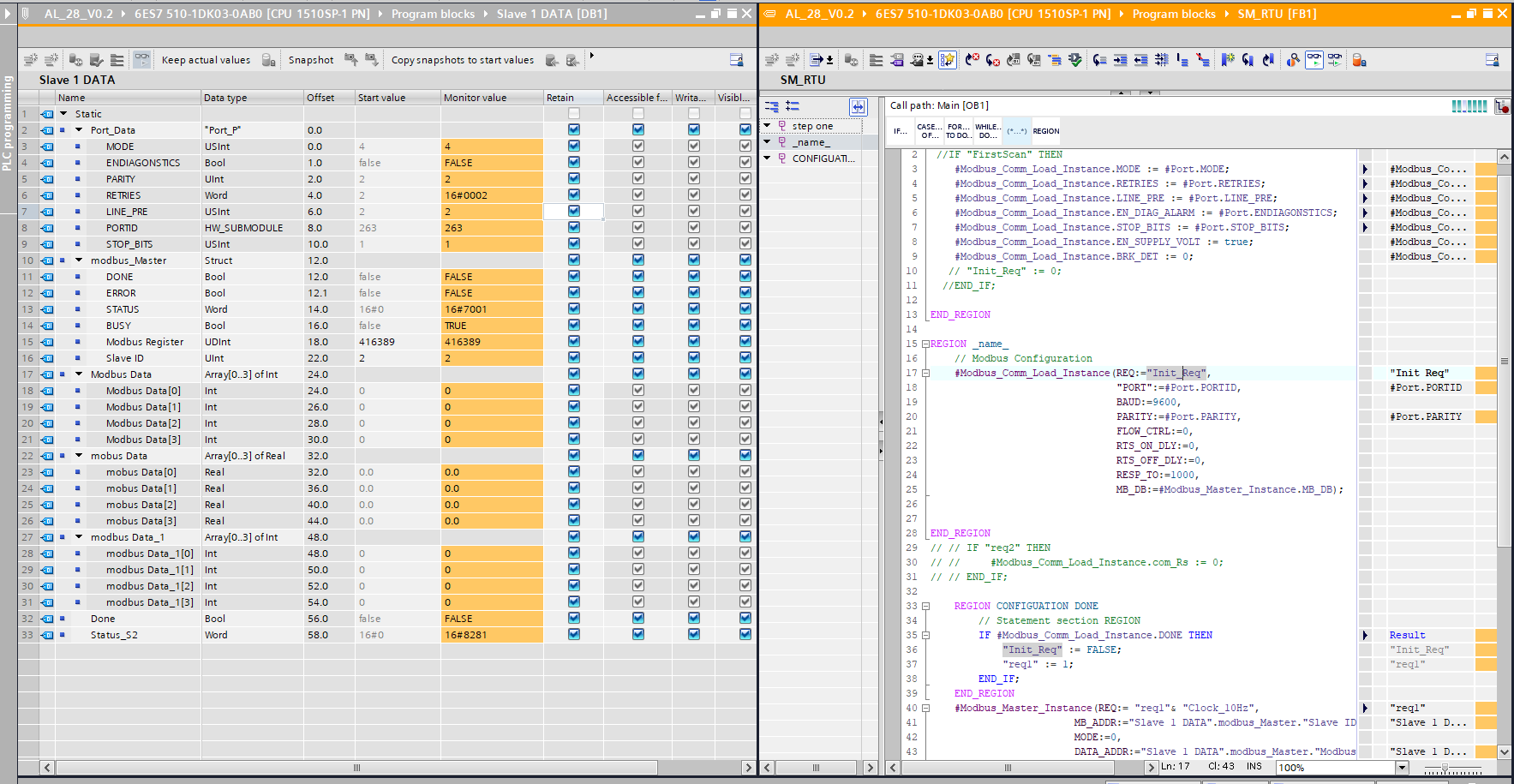The width and height of the screenshot is (1514, 784).
Task: Click the set bookmark icon in SM_RTU toolbar
Action: [x=1228, y=60]
